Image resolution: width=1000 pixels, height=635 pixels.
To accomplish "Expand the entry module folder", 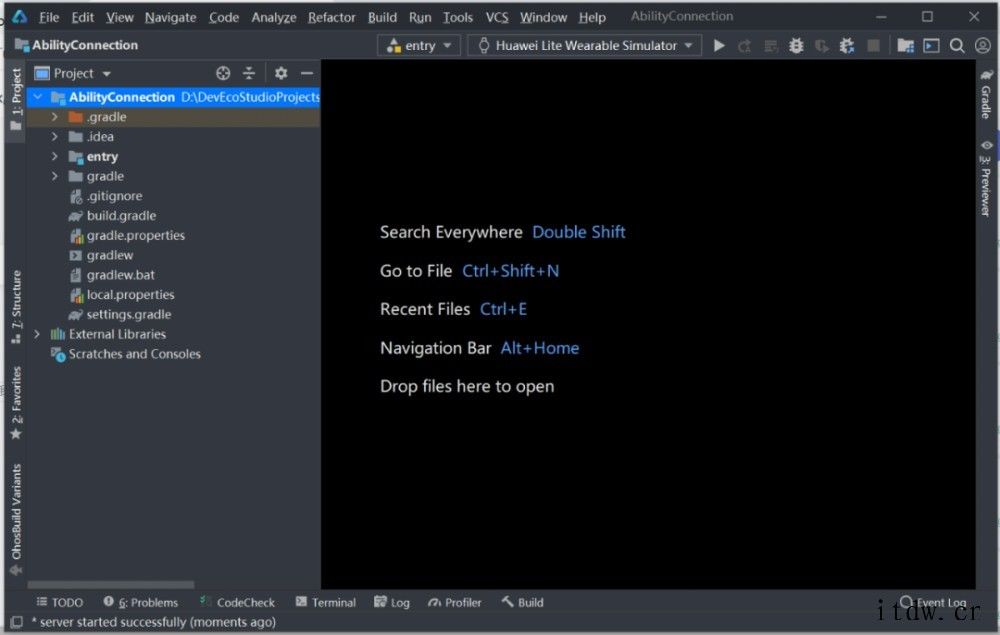I will click(x=55, y=156).
